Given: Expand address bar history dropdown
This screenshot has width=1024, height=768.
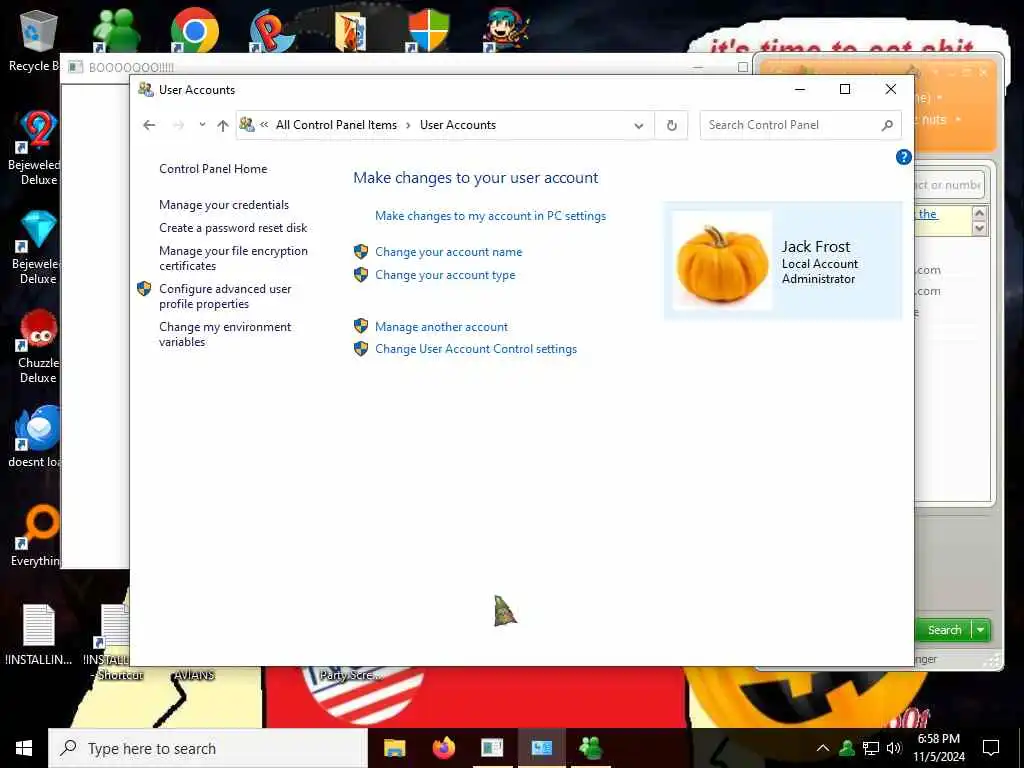Looking at the screenshot, I should point(639,125).
